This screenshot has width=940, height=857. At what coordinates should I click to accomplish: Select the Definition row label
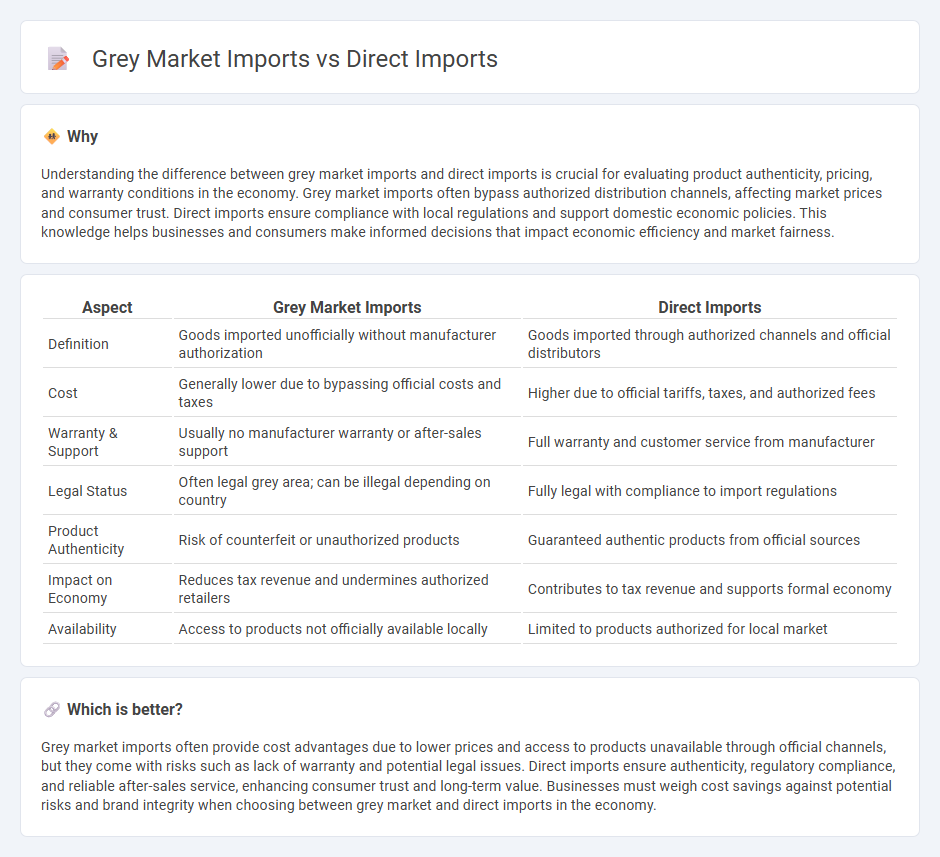tap(79, 344)
